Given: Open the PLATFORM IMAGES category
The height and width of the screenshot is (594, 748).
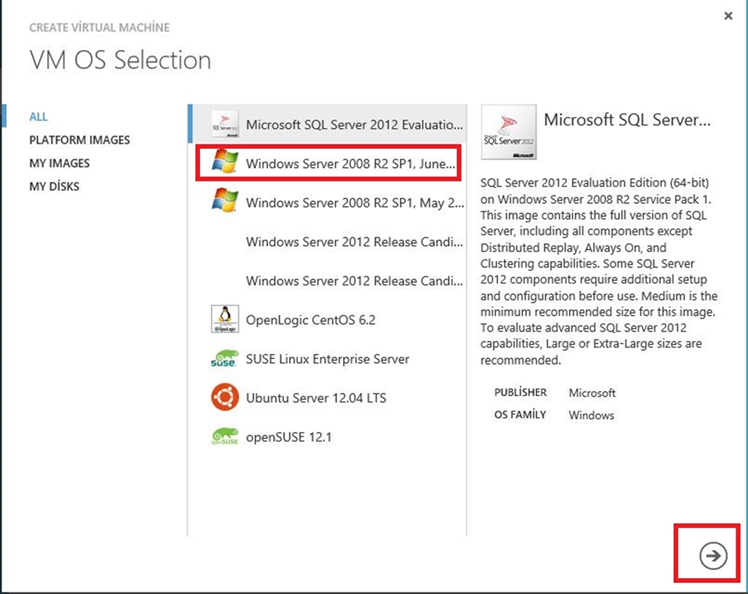Looking at the screenshot, I should 80,140.
